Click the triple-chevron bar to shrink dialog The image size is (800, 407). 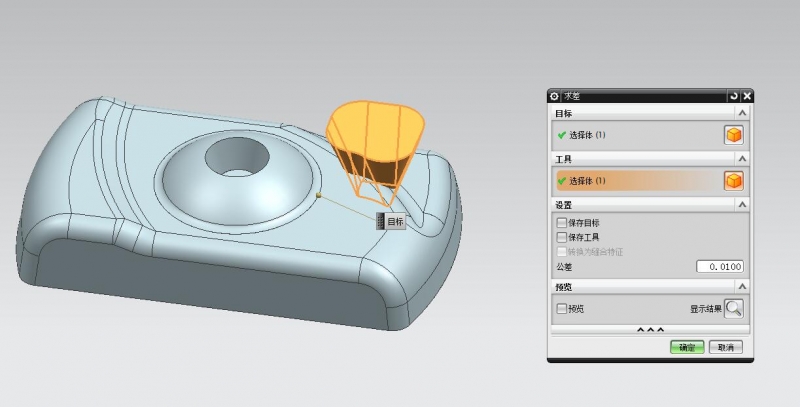(x=650, y=329)
